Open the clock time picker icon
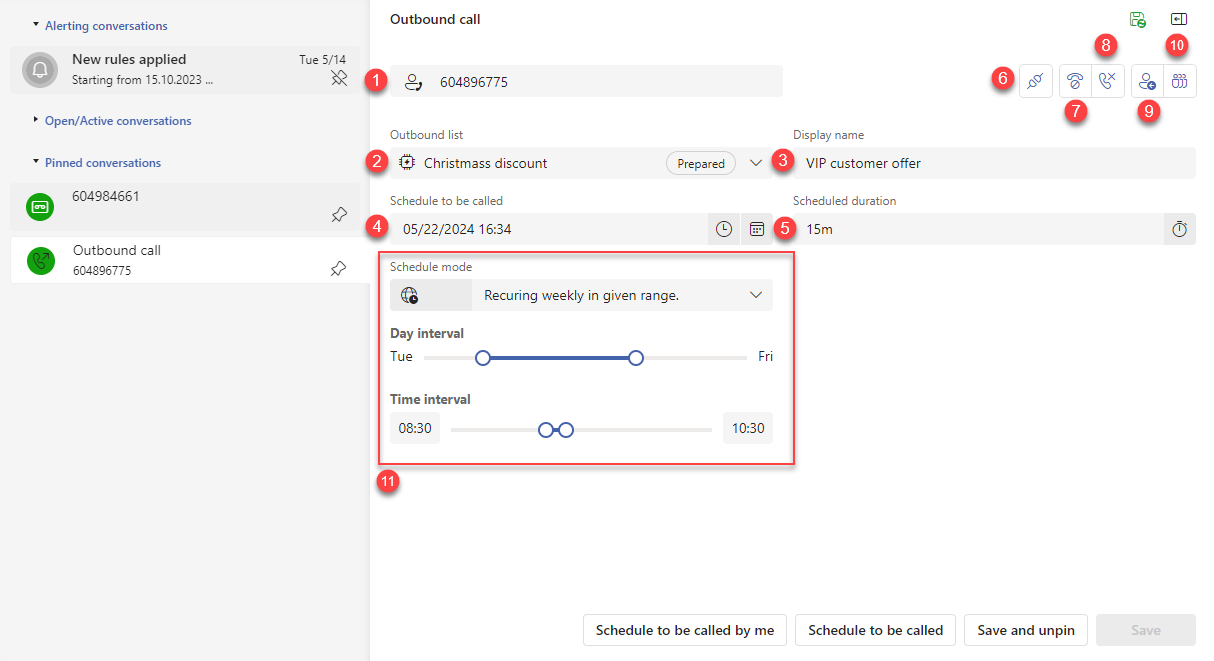 724,229
